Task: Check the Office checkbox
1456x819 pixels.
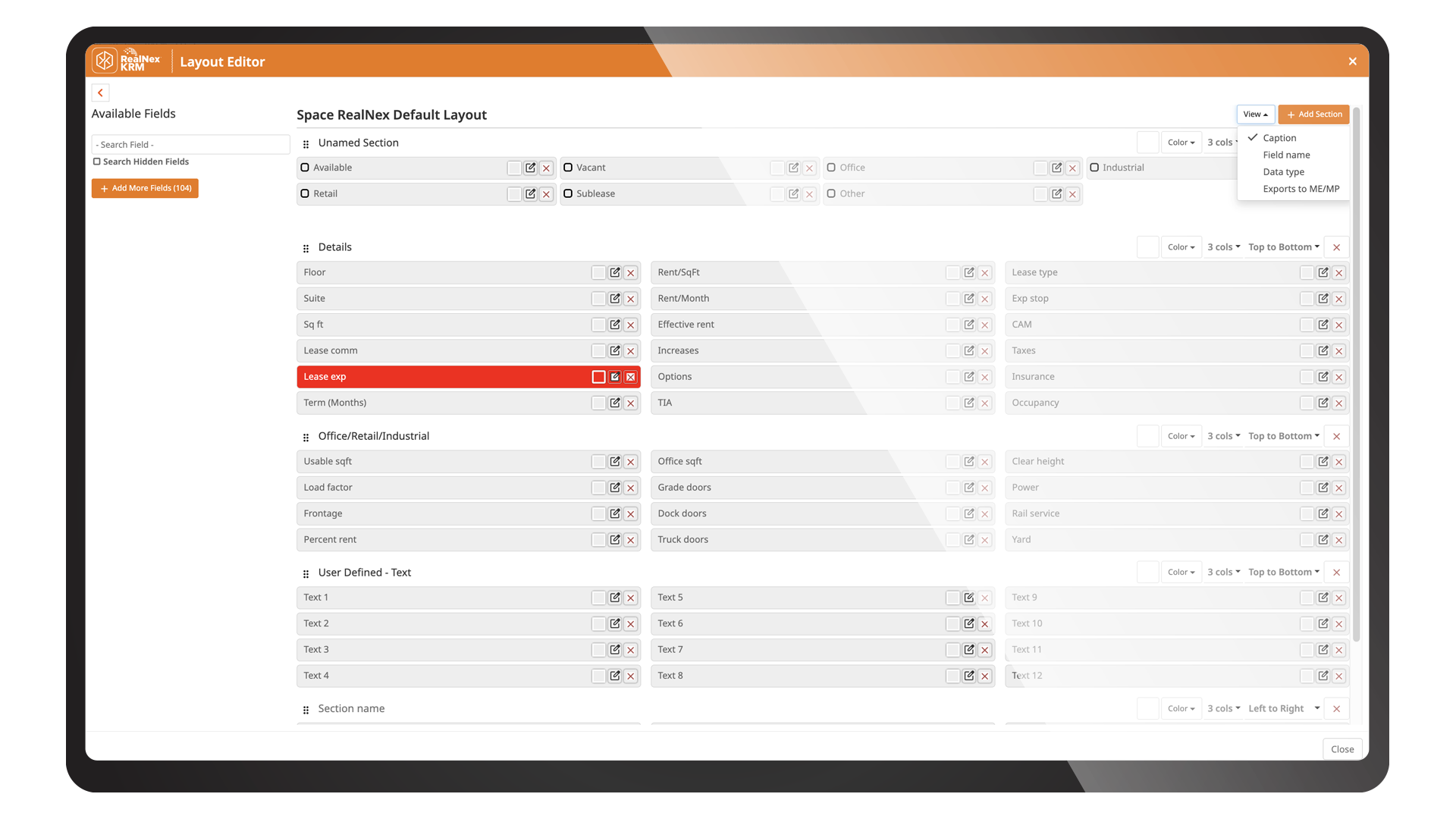Action: point(831,168)
